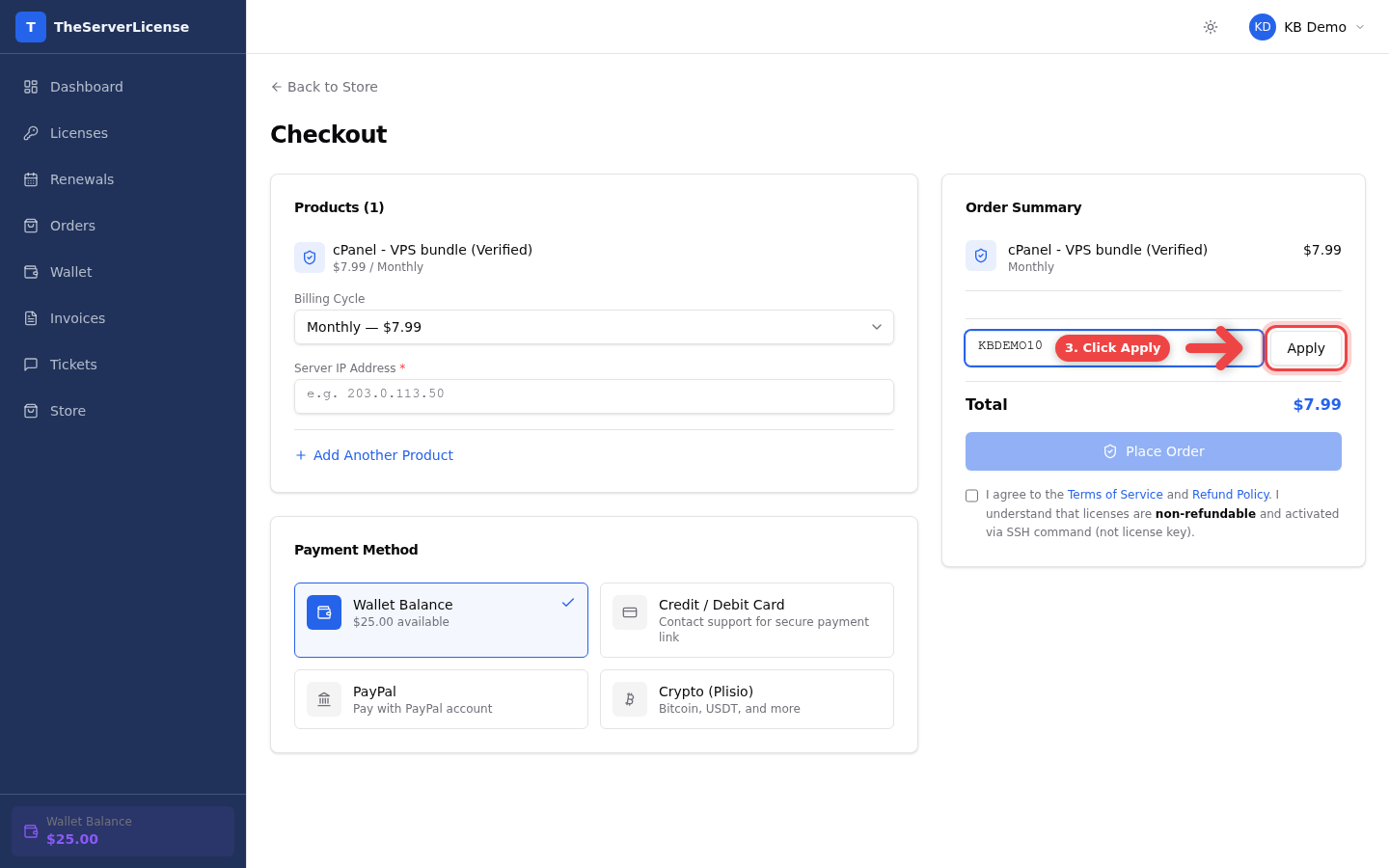The image size is (1389, 868).
Task: Click the Apply coupon button
Action: [1306, 348]
